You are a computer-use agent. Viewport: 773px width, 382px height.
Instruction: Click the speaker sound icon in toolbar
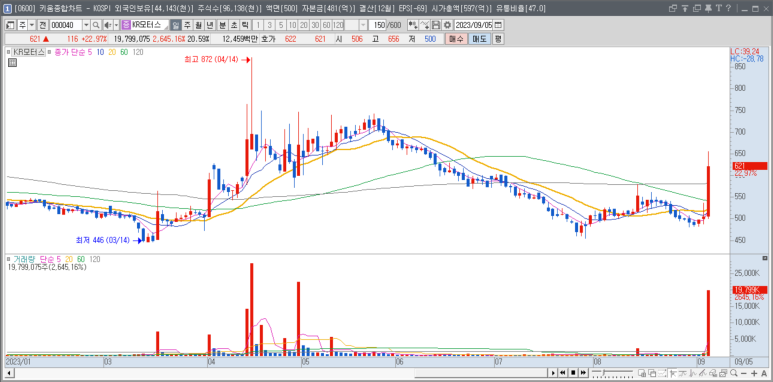click(x=107, y=25)
